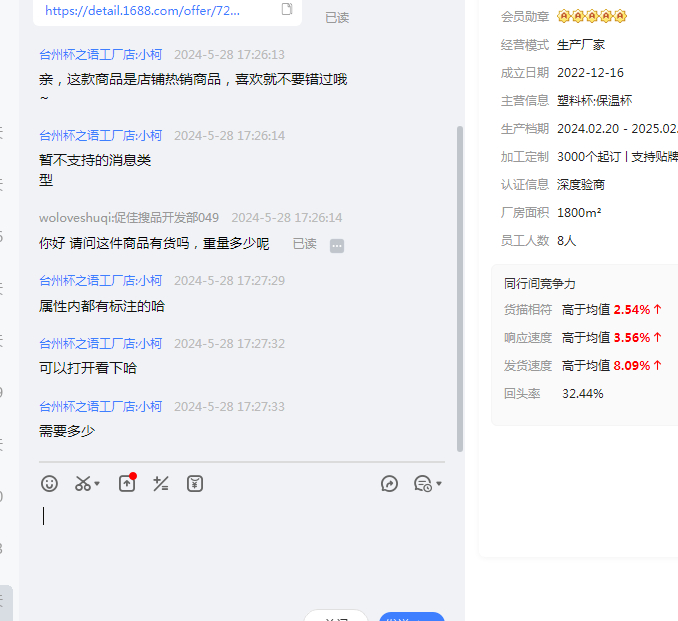Screen dimensions: 678x621
Task: Click the white close button beside send
Action: click(335, 616)
